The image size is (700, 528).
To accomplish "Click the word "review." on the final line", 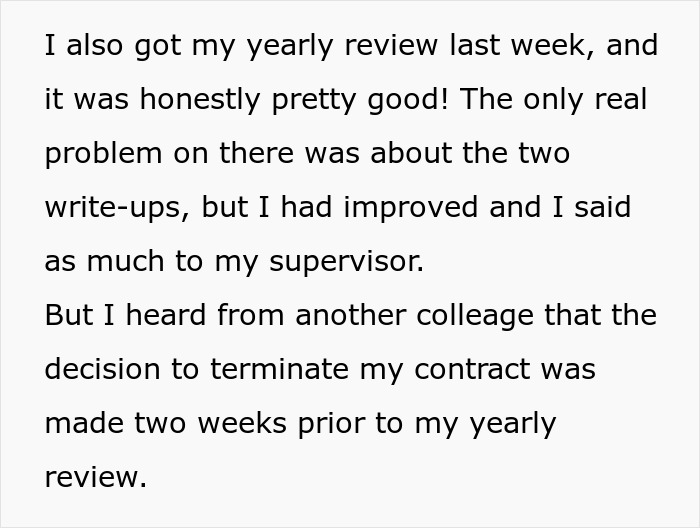I will point(95,477).
